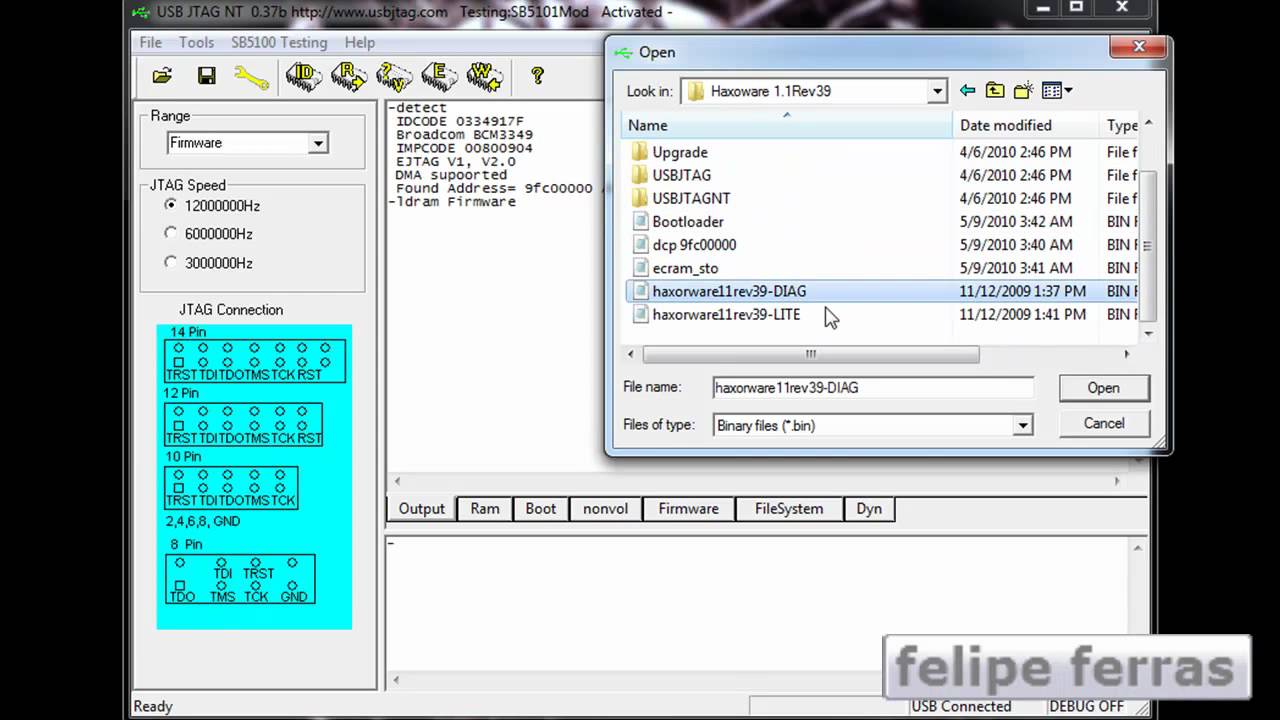Click the chip verify icon
Screen dimensions: 1280x720
tap(394, 77)
